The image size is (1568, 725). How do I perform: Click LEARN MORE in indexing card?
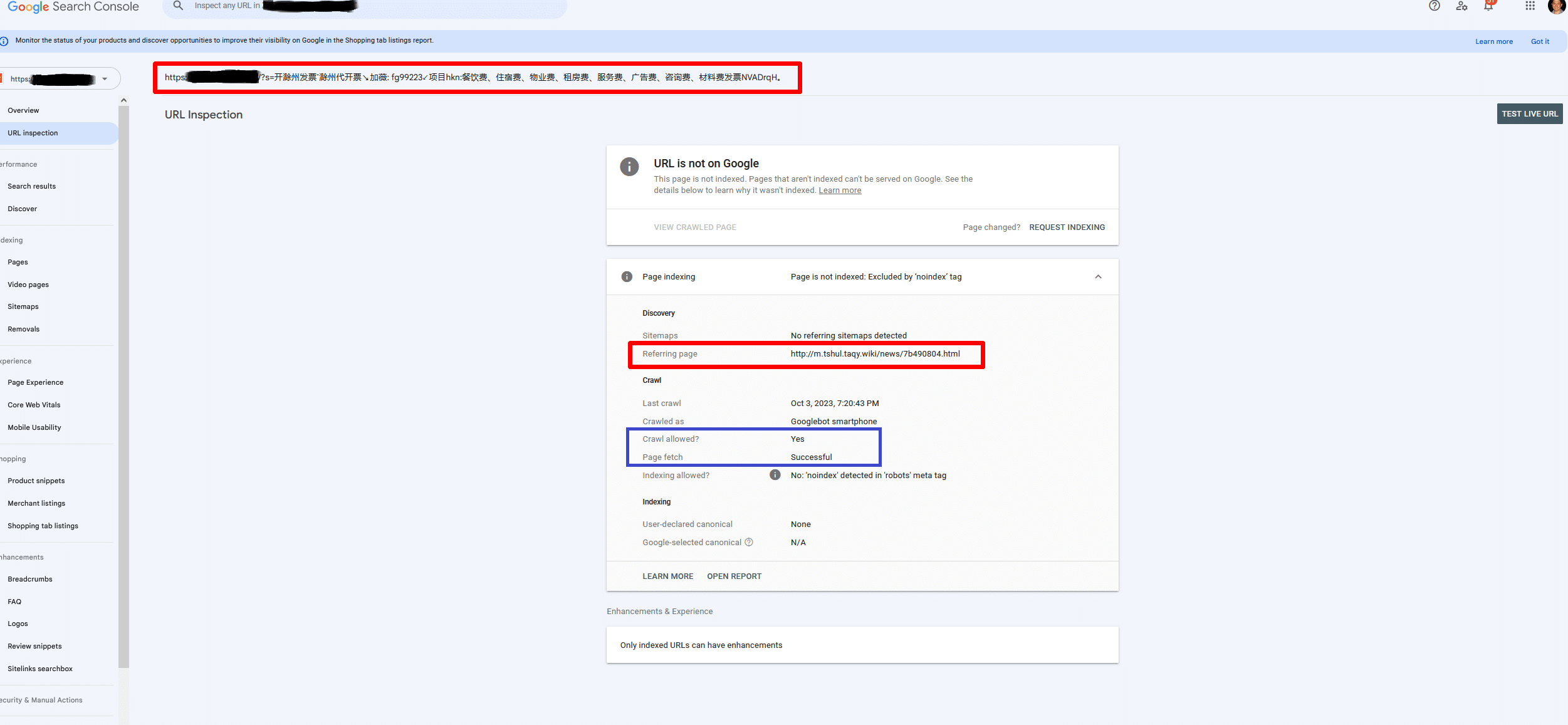(667, 576)
